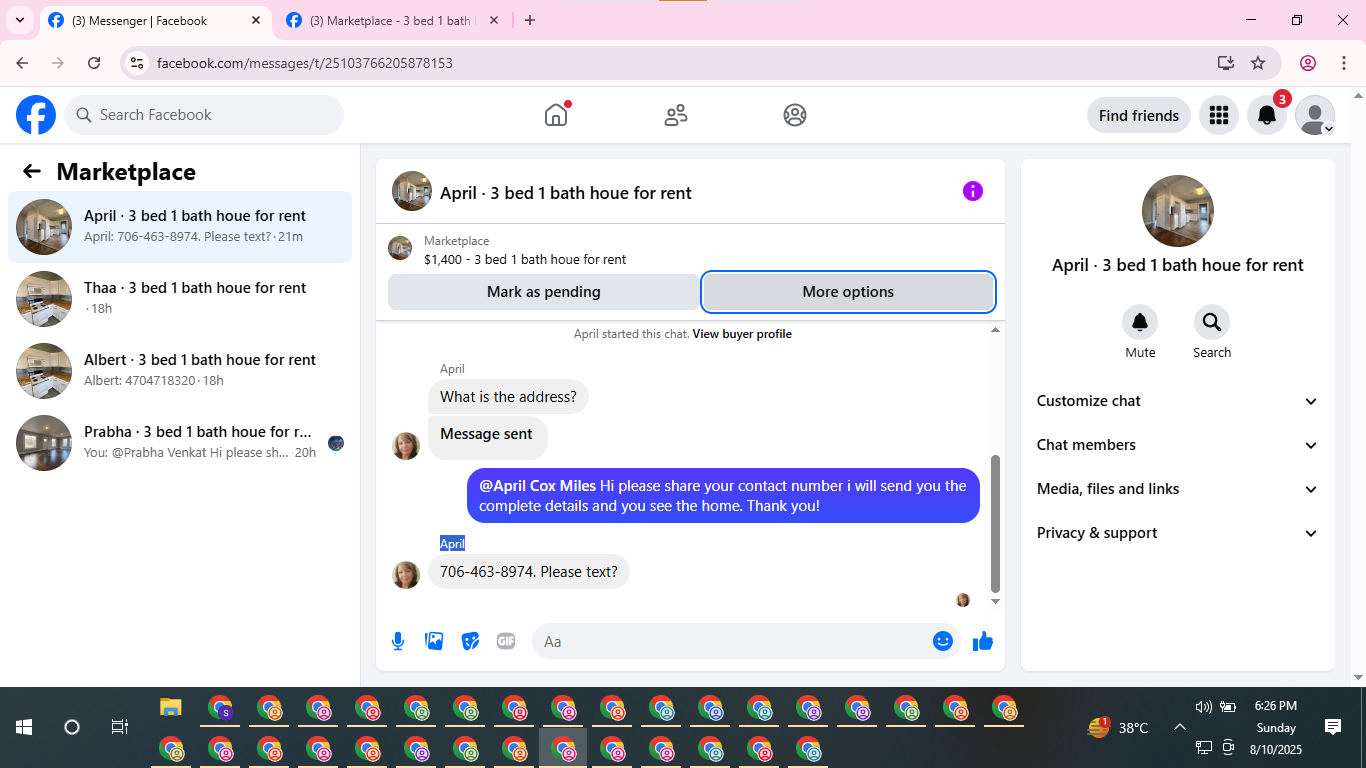Search in conversation with magnifier icon
This screenshot has width=1366, height=768.
click(1212, 322)
